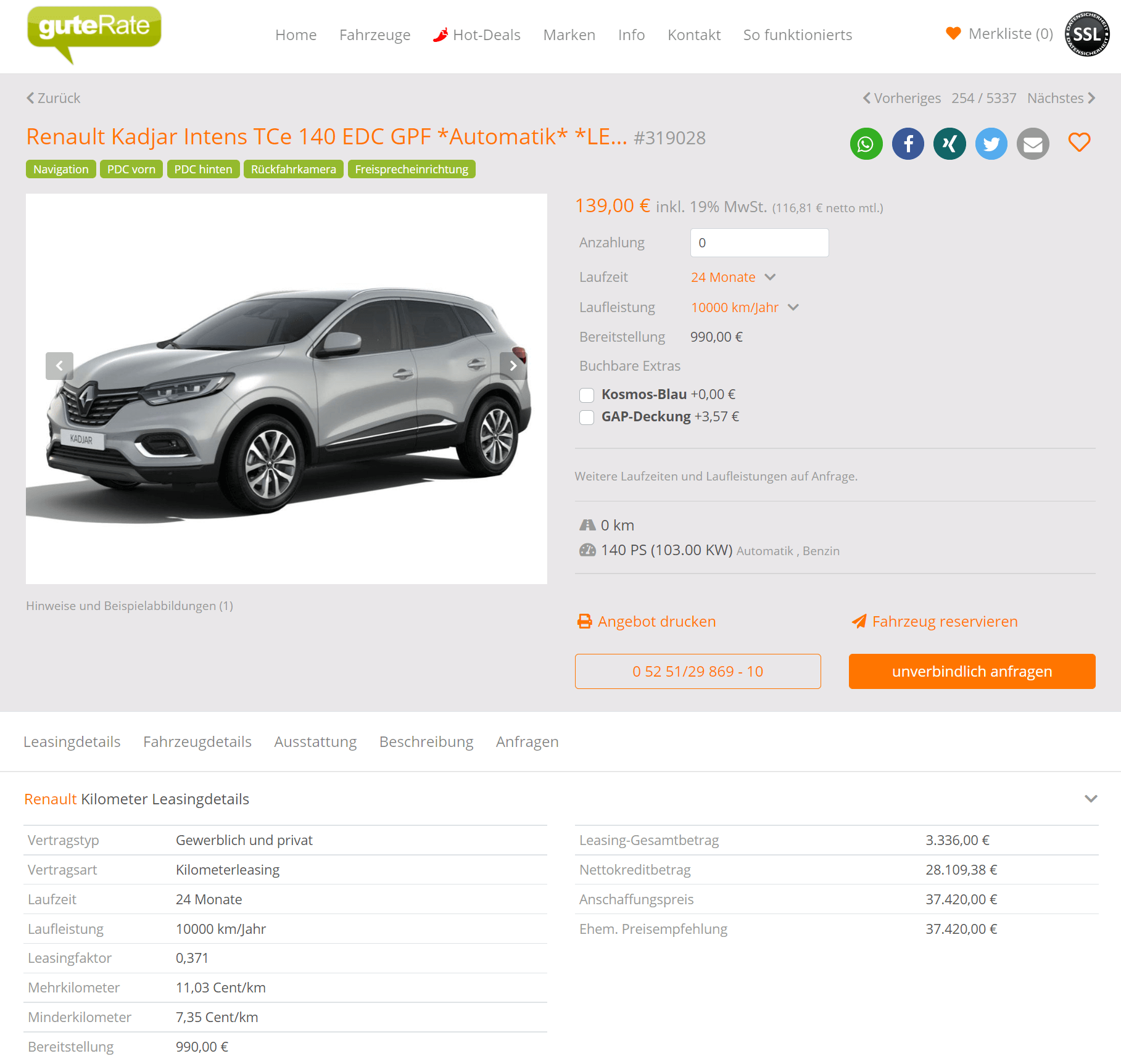This screenshot has height=1064, width=1121.
Task: Select the Leasingfaktor value 0,371
Action: point(192,958)
